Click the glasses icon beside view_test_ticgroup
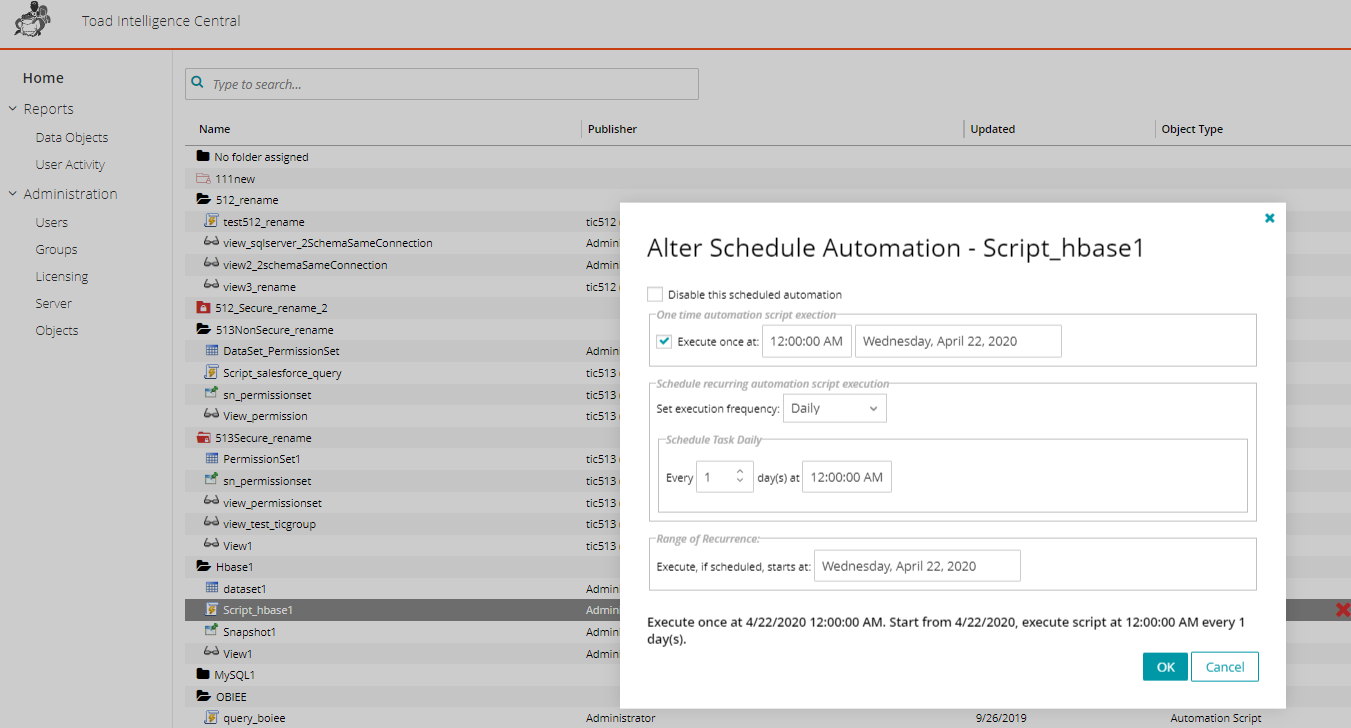 [x=211, y=523]
